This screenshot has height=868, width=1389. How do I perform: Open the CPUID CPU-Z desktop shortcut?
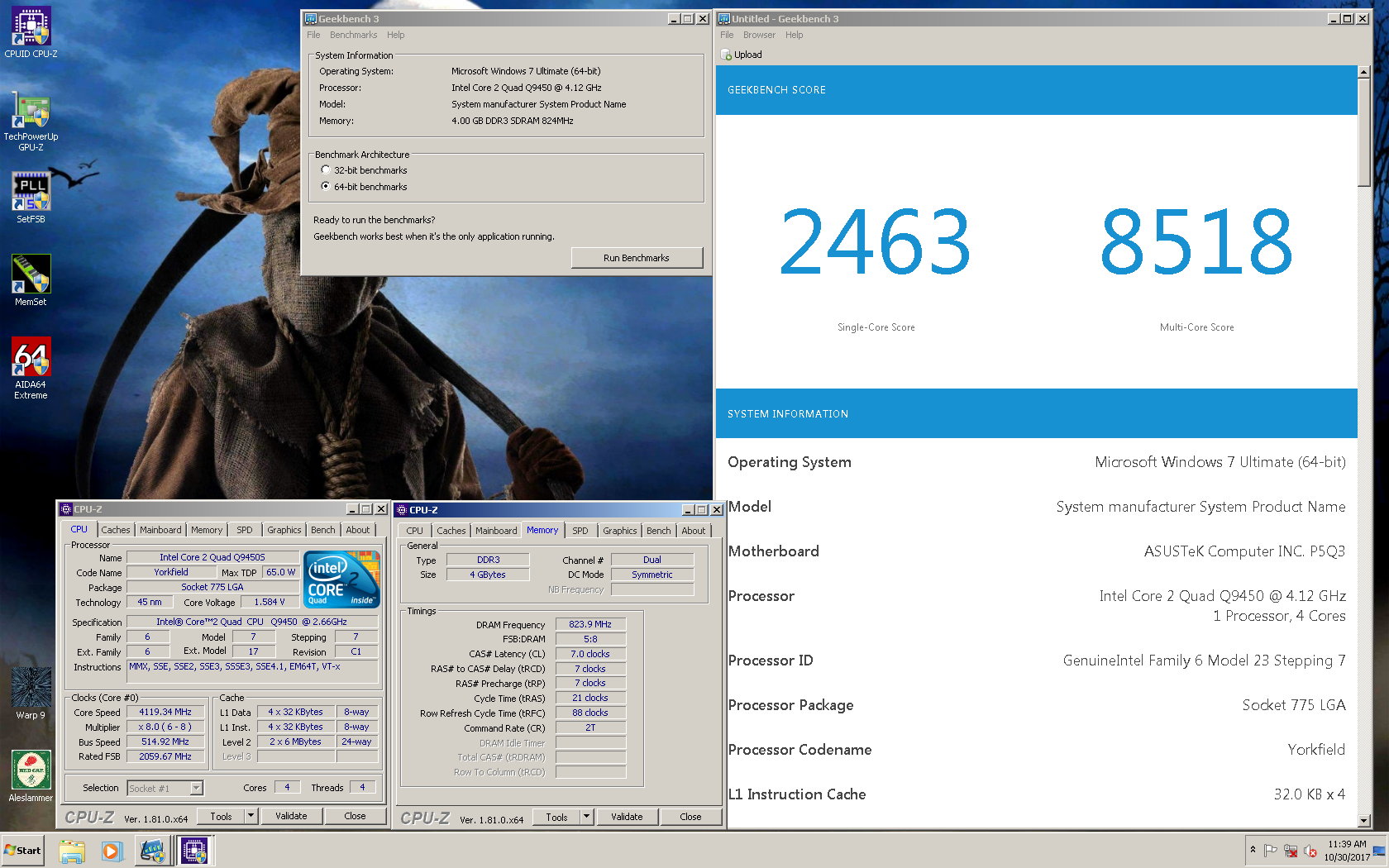click(x=31, y=31)
